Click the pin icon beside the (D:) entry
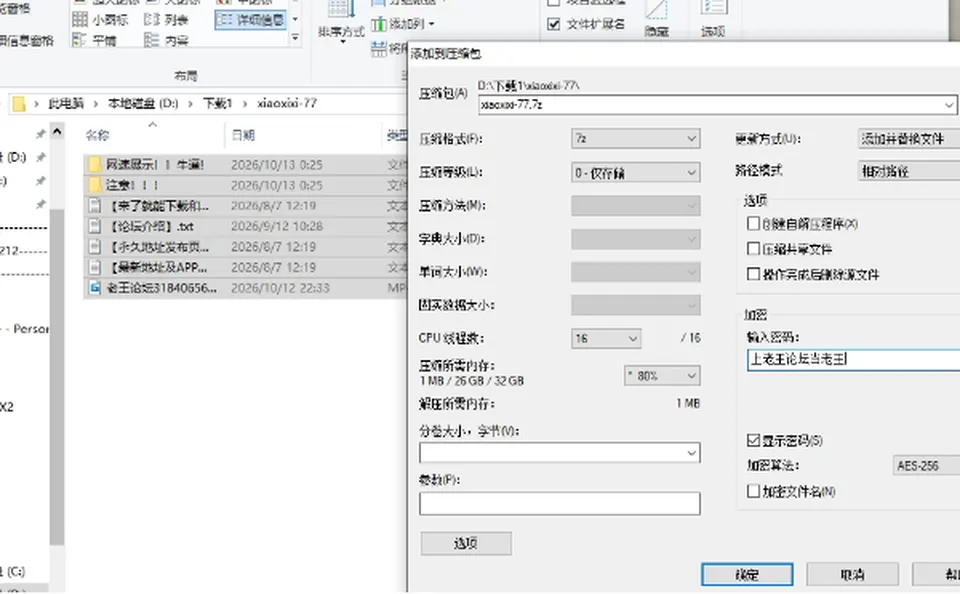The width and height of the screenshot is (960, 594). click(41, 157)
